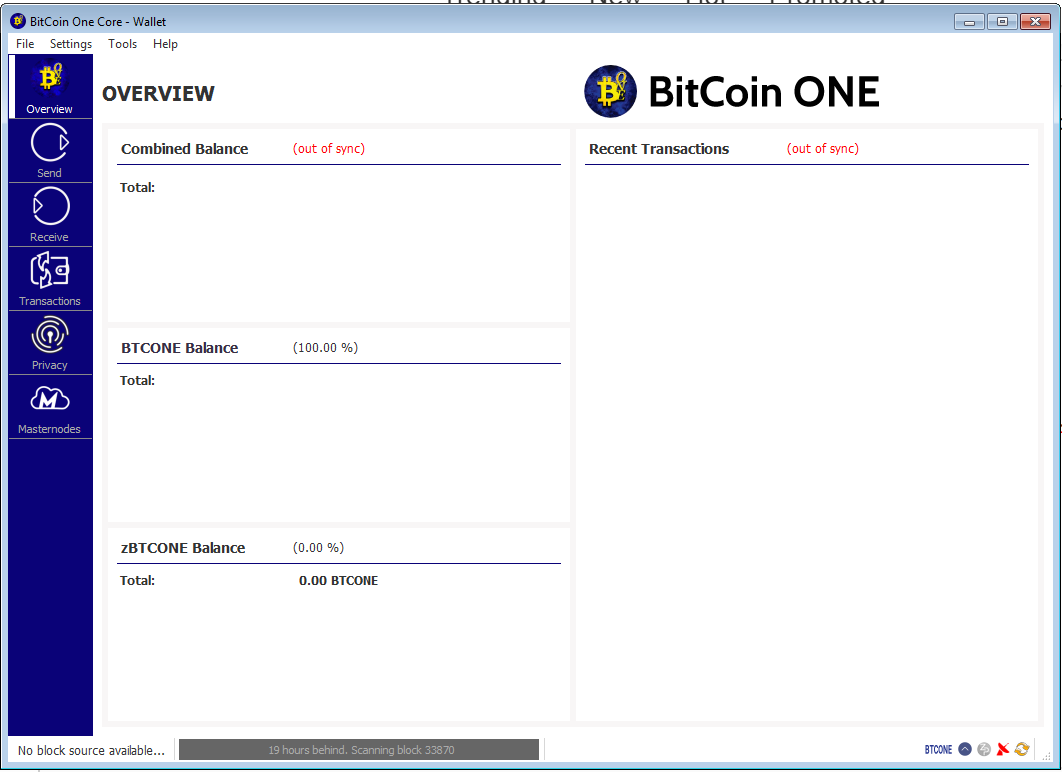Minimize the wallet window
The width and height of the screenshot is (1062, 772).
point(969,22)
